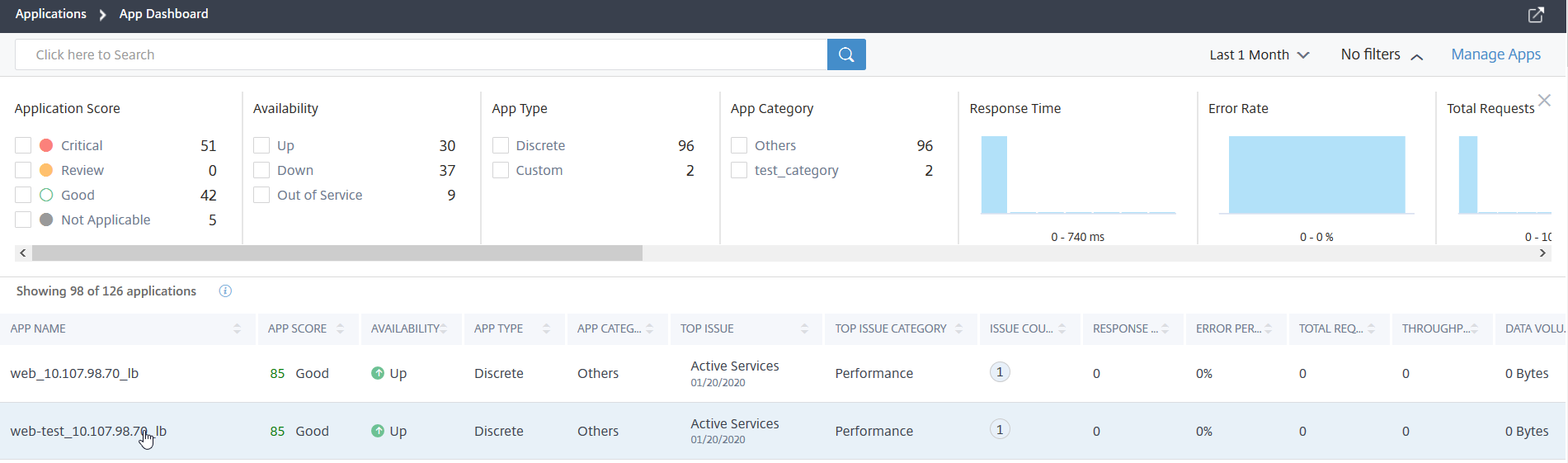Click the info icon beside application count
Screen dimensions: 1568x463
(x=225, y=291)
